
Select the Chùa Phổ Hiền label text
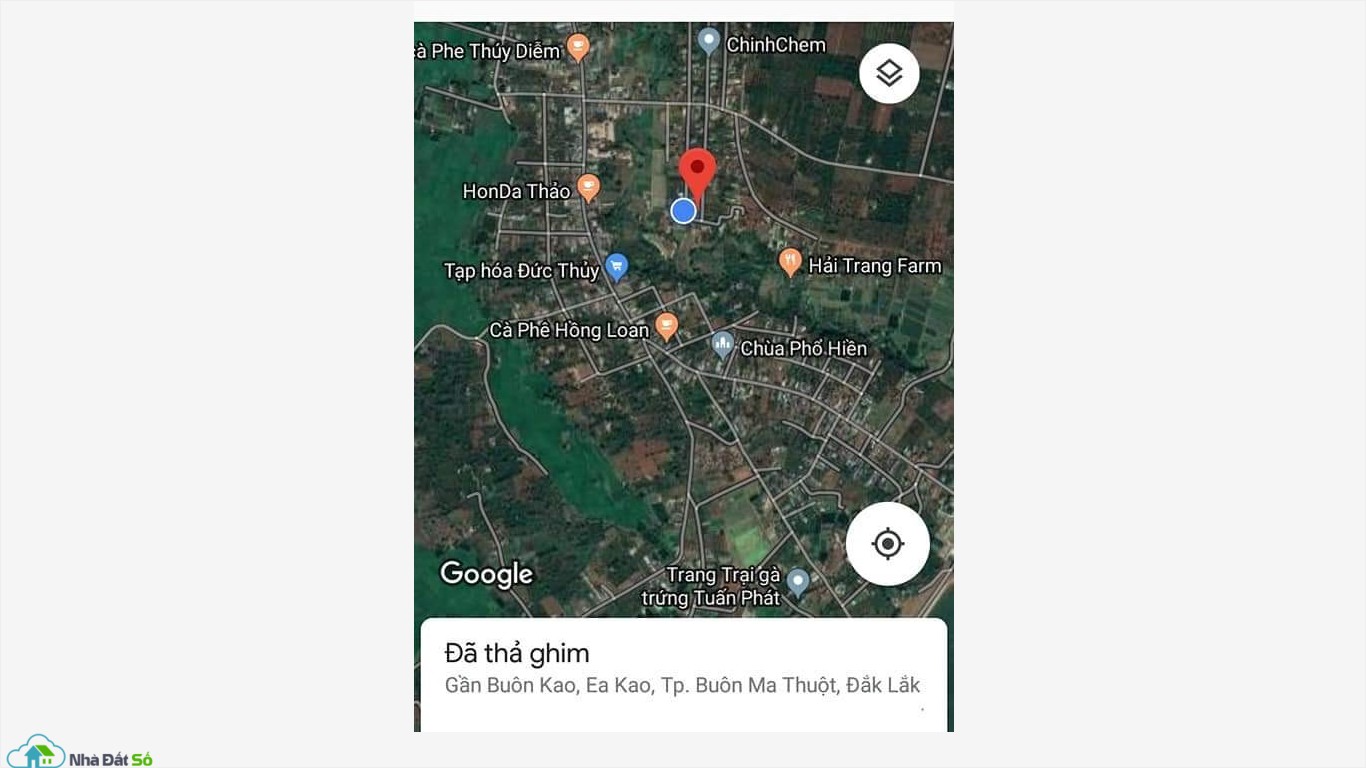pyautogui.click(x=804, y=348)
